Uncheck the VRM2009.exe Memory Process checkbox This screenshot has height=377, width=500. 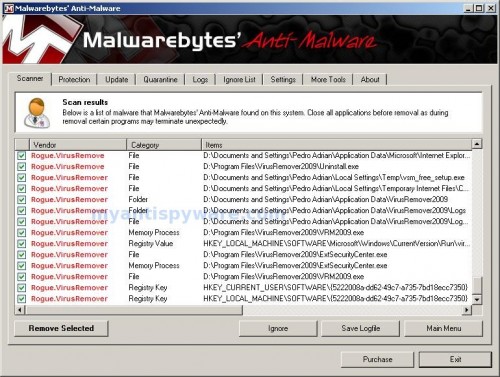(x=22, y=233)
